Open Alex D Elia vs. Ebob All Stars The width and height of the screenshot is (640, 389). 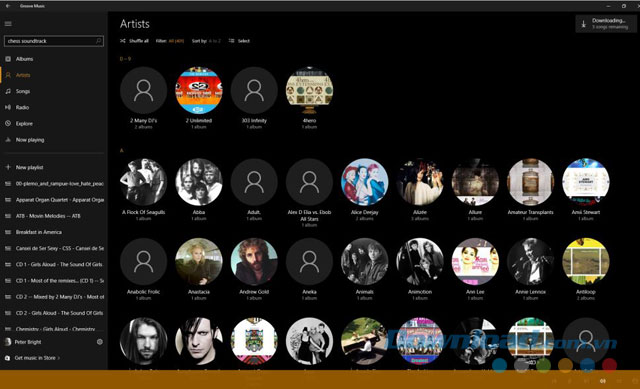pos(309,182)
